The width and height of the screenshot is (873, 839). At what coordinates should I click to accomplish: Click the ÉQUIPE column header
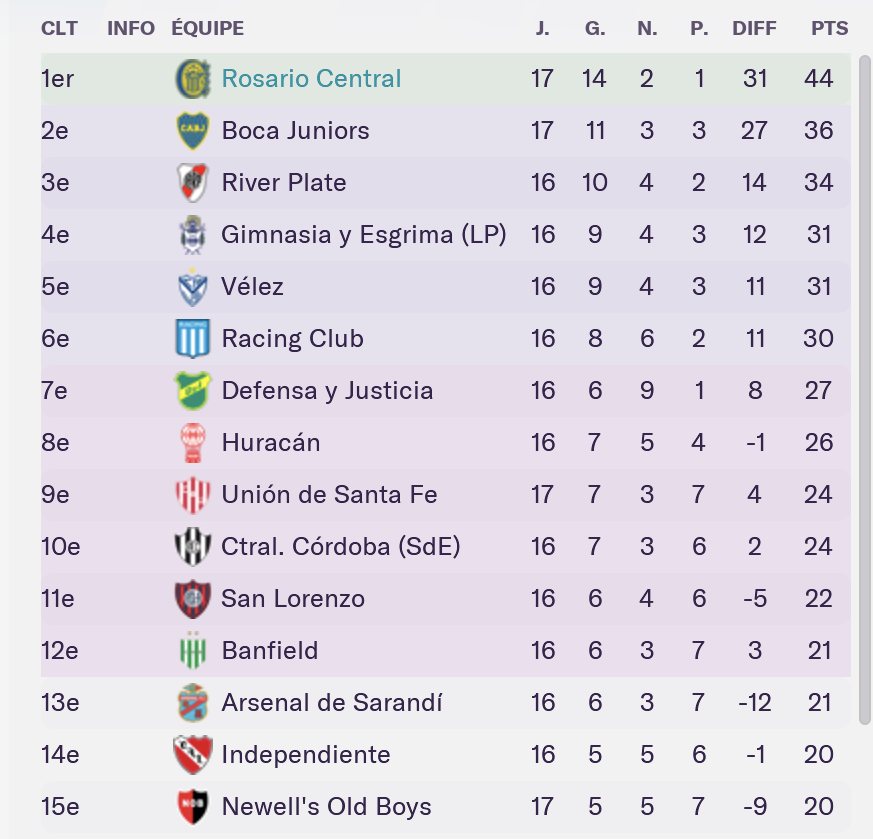[208, 28]
